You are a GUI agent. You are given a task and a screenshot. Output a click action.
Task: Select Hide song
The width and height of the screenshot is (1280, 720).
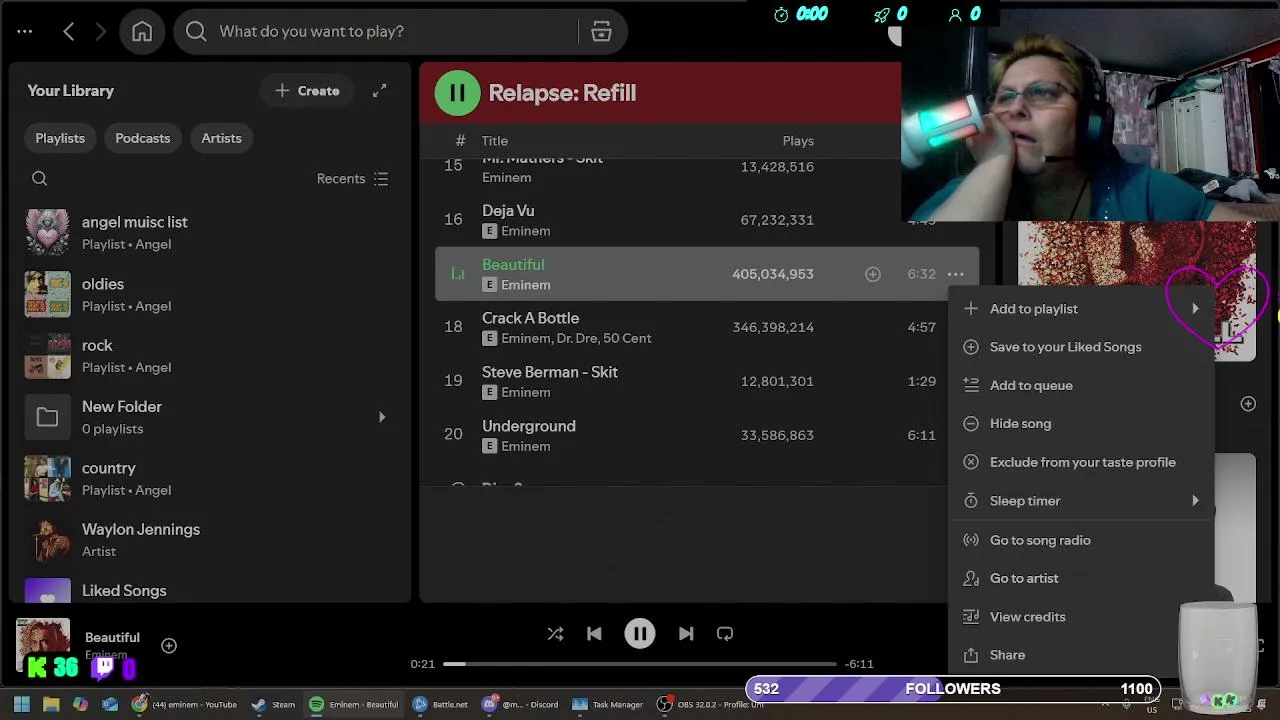pyautogui.click(x=1081, y=424)
